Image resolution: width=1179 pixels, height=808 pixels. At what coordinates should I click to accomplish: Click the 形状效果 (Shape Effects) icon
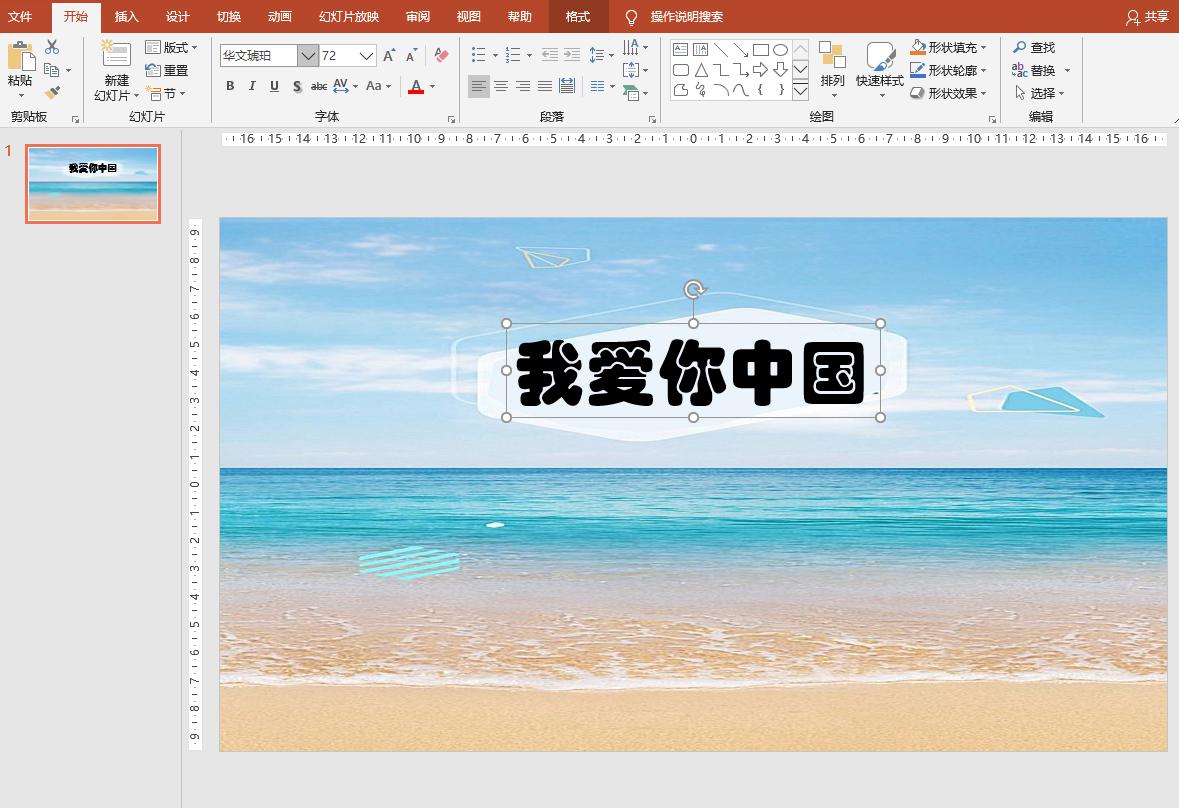(917, 93)
